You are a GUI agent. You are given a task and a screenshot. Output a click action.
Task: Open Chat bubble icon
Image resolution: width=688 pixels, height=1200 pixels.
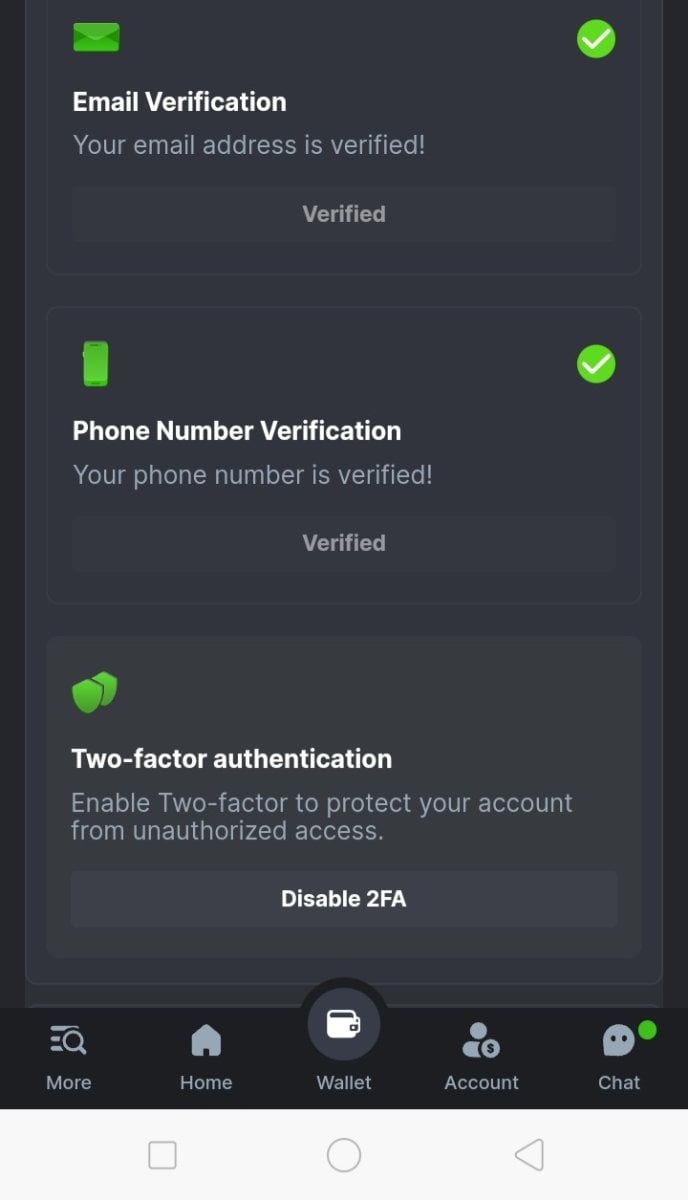[x=619, y=1041]
